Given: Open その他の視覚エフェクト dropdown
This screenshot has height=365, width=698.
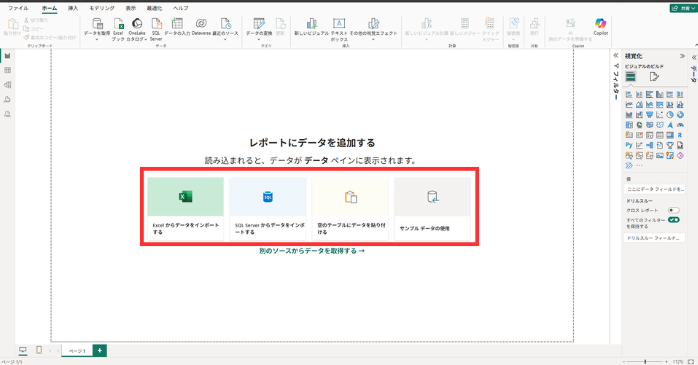Looking at the screenshot, I should point(373,39).
